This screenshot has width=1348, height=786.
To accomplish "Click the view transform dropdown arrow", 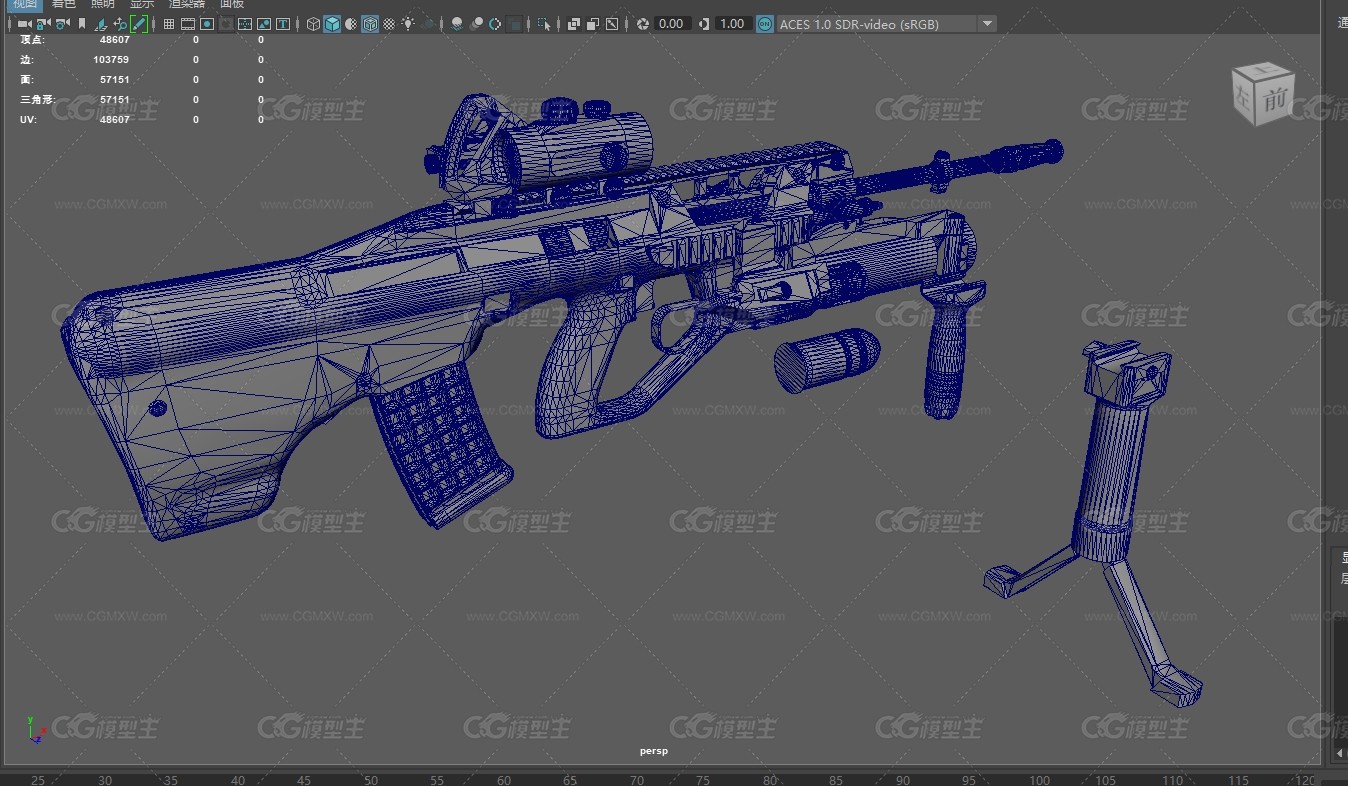I will pyautogui.click(x=987, y=23).
